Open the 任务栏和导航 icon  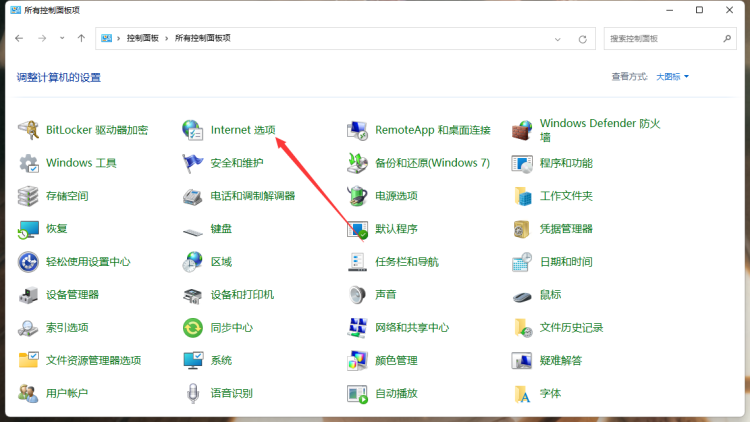pos(357,262)
